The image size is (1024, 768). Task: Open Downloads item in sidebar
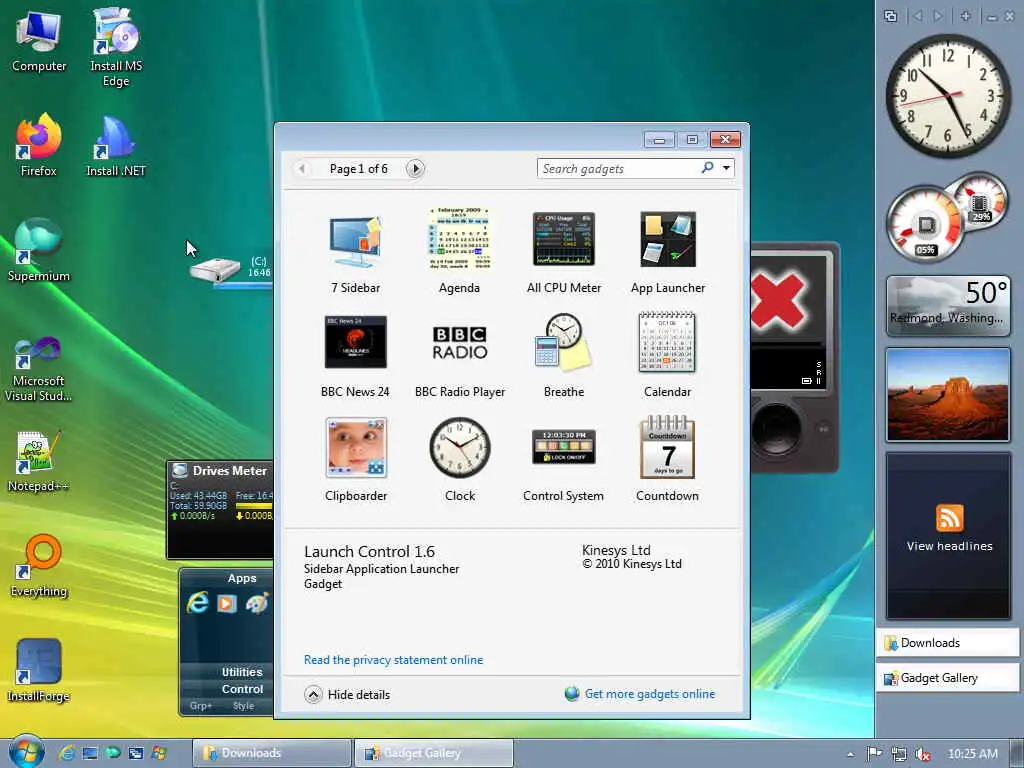click(x=948, y=643)
